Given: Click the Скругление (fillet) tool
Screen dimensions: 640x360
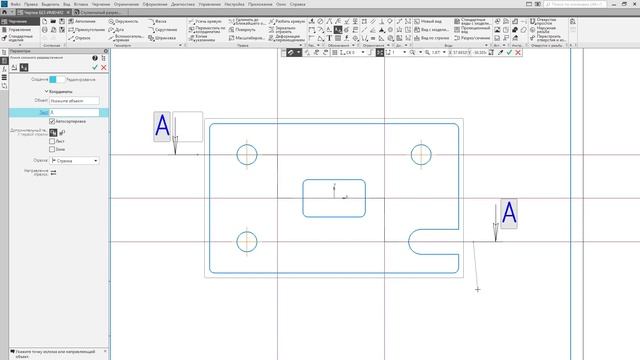Looking at the screenshot, I should (x=162, y=30).
